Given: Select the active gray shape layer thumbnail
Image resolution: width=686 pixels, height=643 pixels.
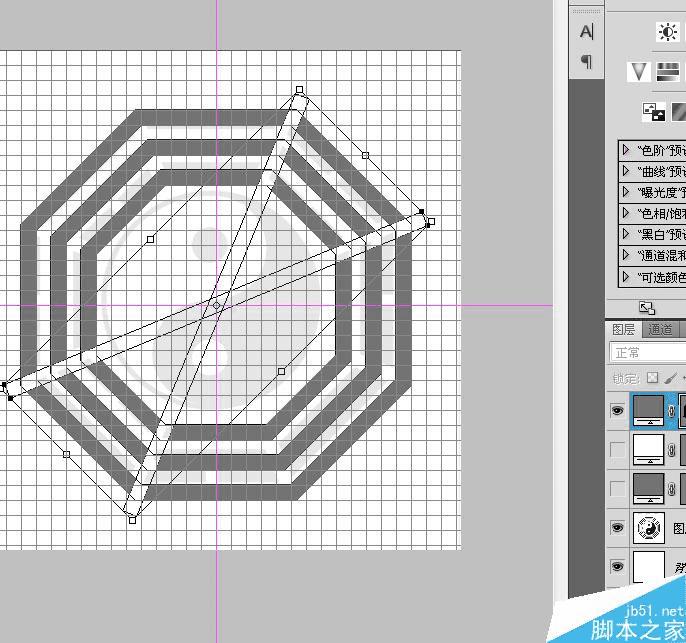Looking at the screenshot, I should click(648, 410).
